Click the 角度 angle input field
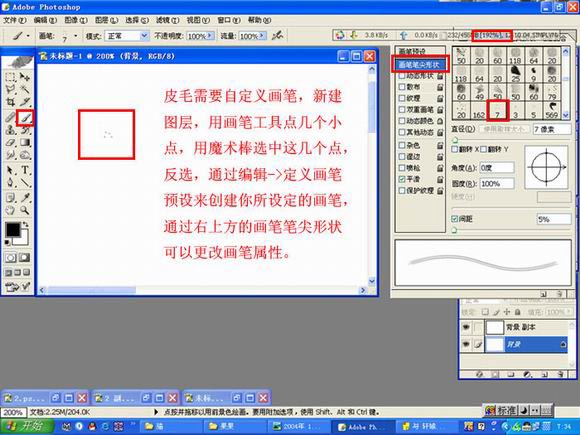580x435 pixels. tap(496, 168)
